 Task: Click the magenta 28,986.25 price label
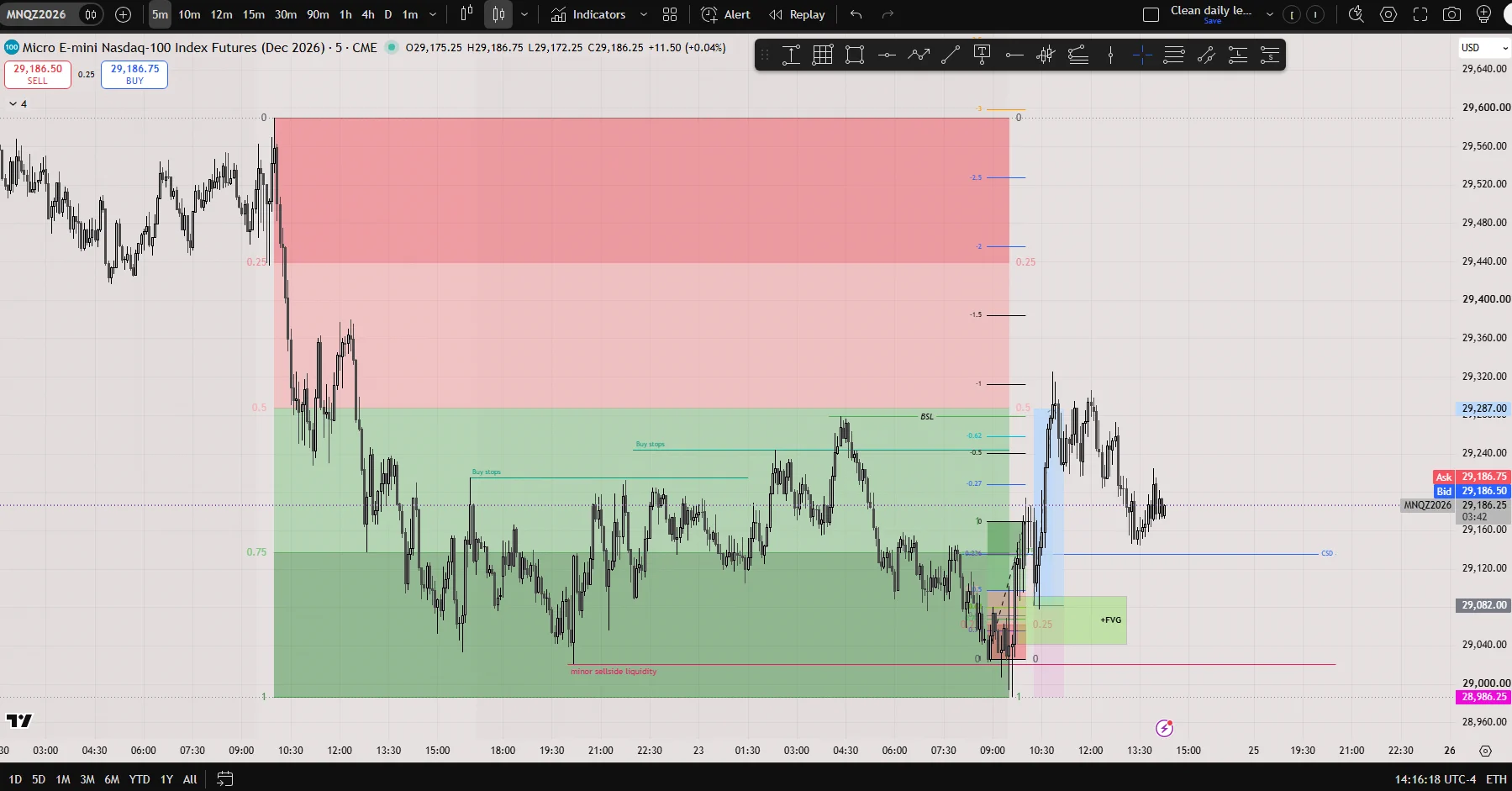tap(1483, 697)
